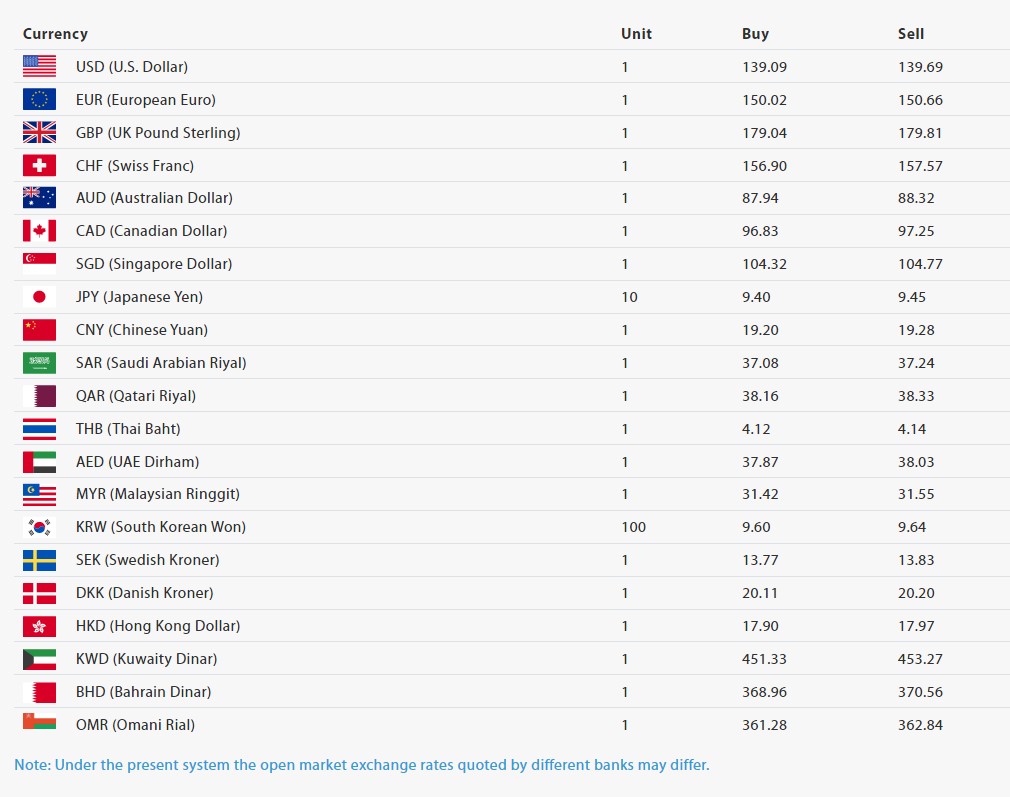Click the Japanese flag icon
Screen dimensions: 1010x797
coord(39,297)
